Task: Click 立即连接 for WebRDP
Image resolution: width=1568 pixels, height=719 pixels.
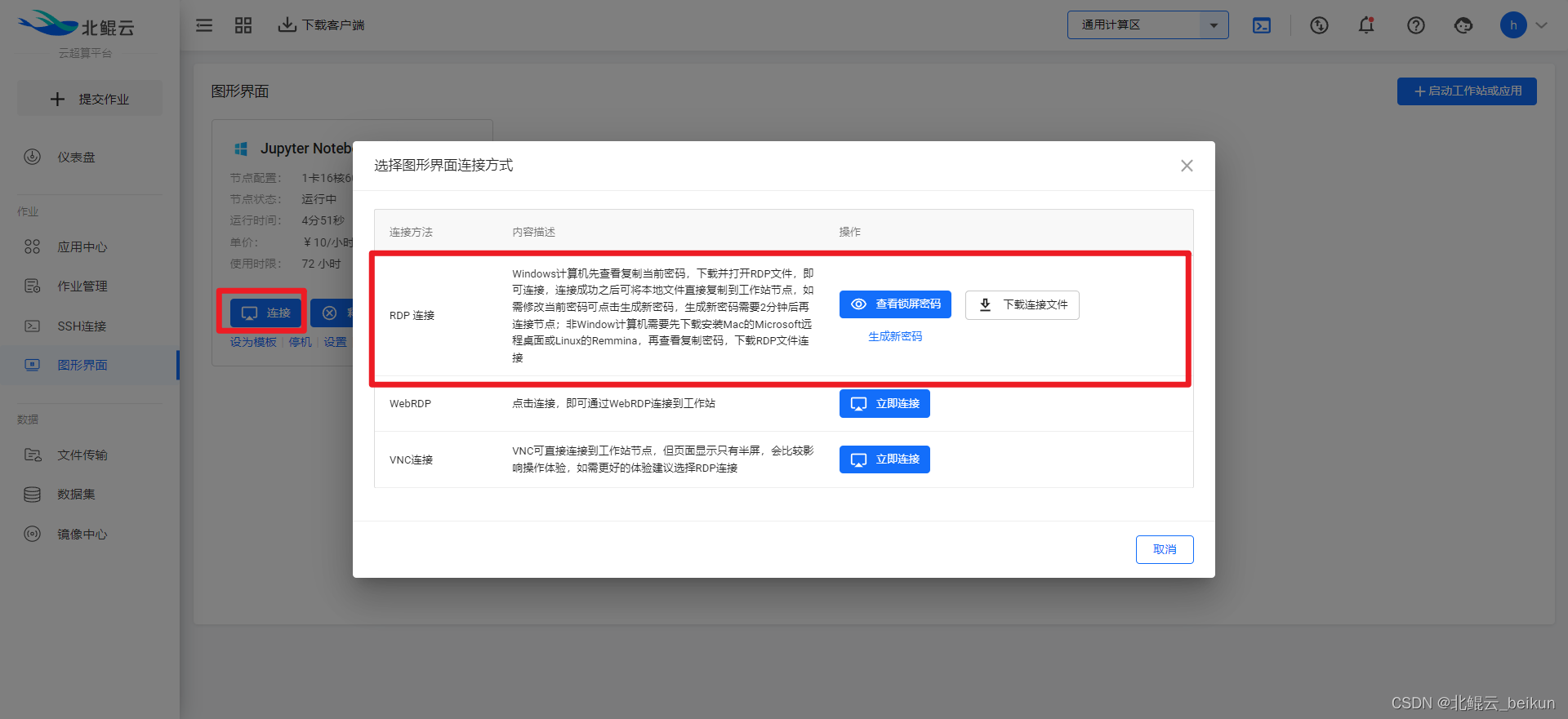Action: coord(884,403)
